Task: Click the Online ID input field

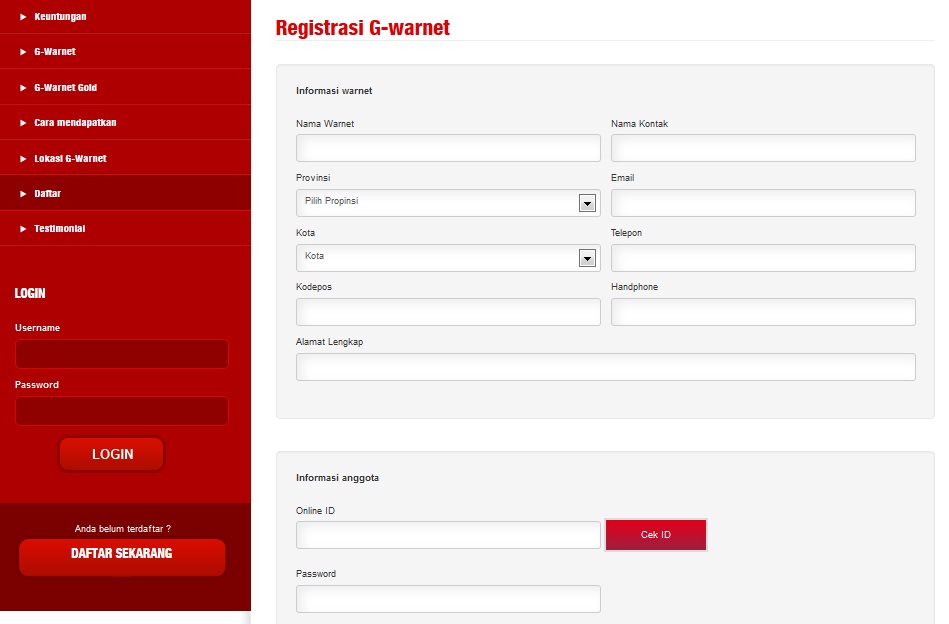Action: 447,534
